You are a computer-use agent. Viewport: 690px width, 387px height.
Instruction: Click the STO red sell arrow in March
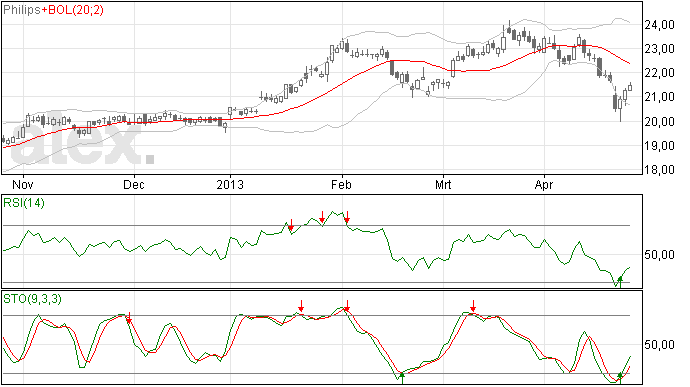(473, 306)
